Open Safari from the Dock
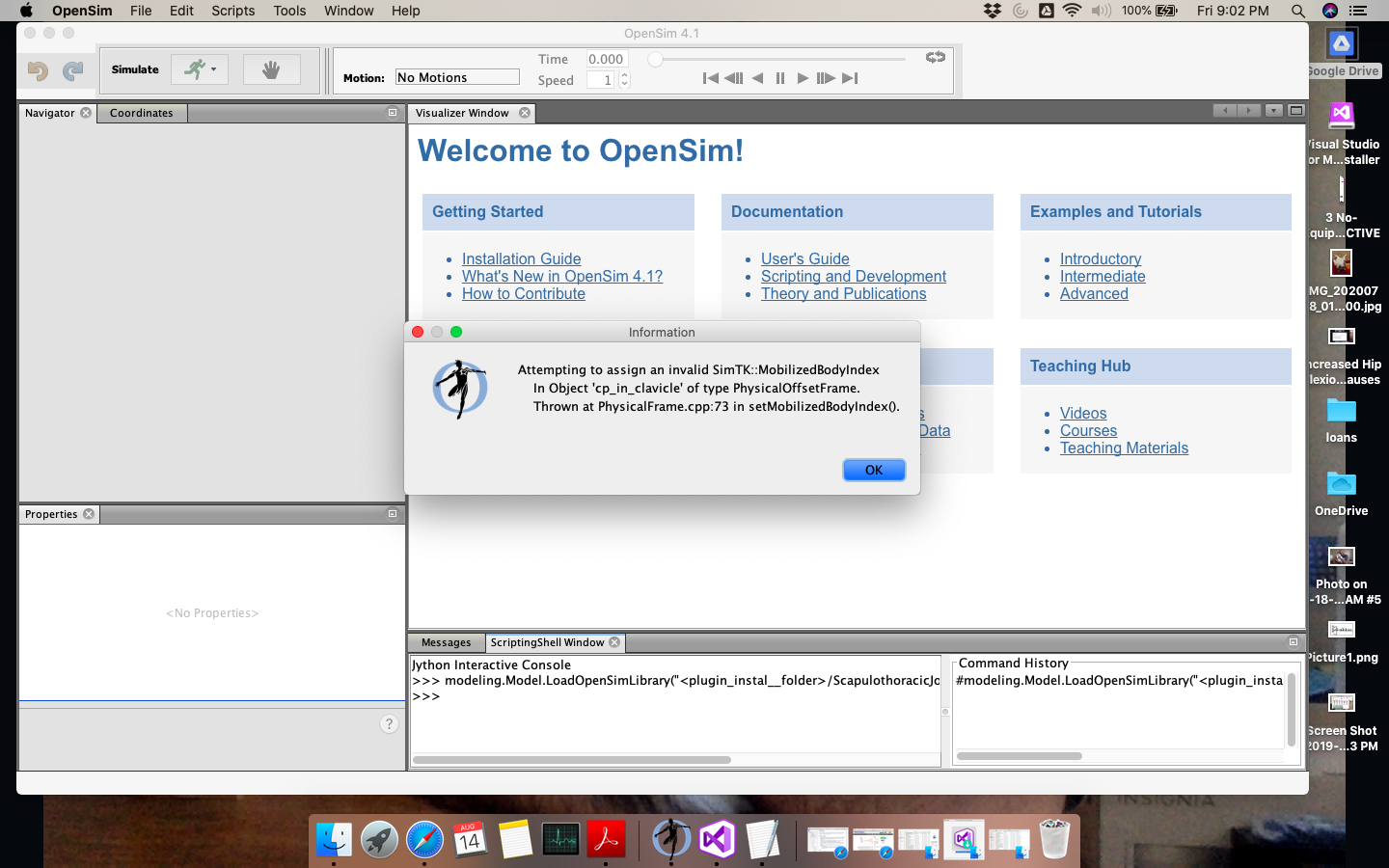The width and height of the screenshot is (1389, 868). pyautogui.click(x=424, y=840)
